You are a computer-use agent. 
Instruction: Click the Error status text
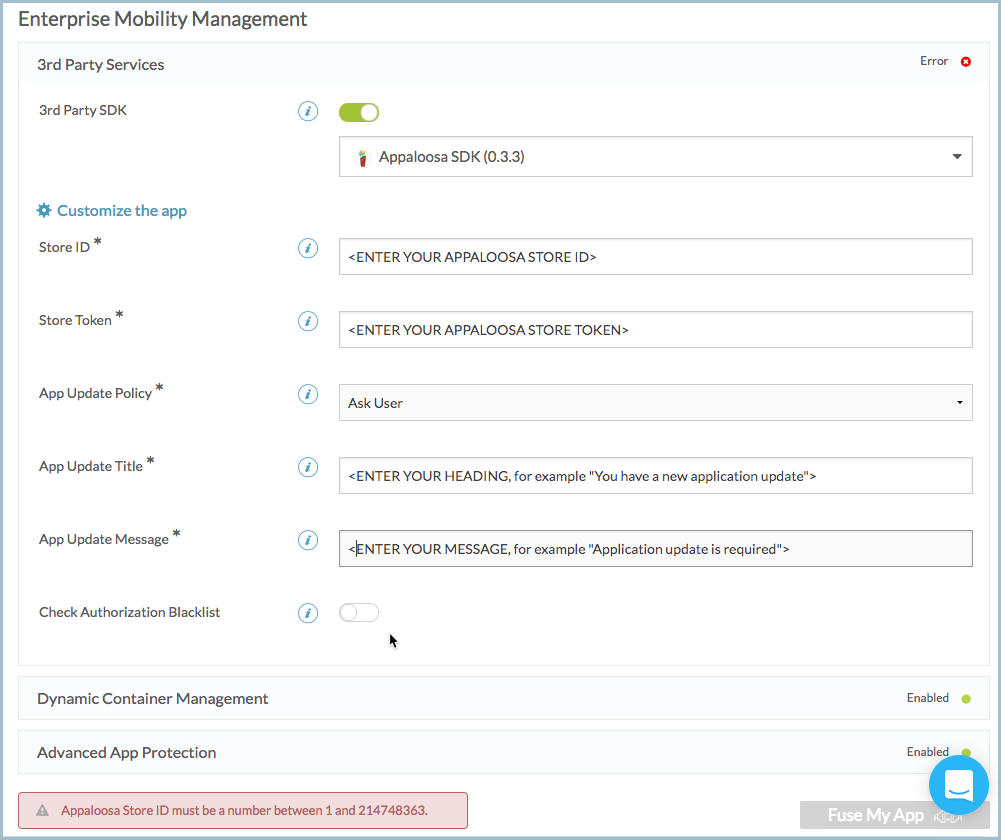tap(934, 61)
